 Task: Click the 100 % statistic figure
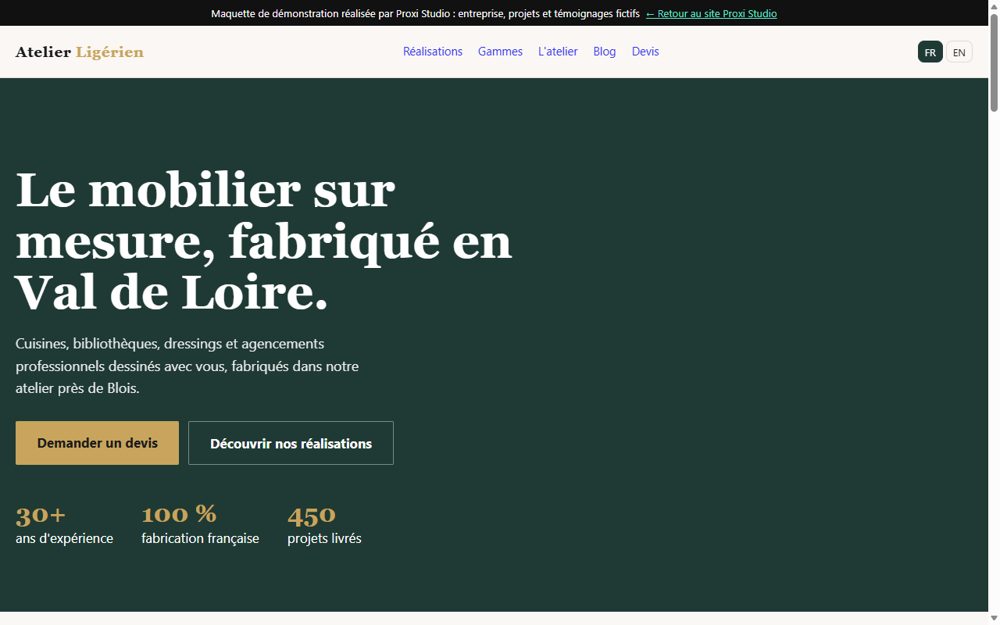point(179,514)
